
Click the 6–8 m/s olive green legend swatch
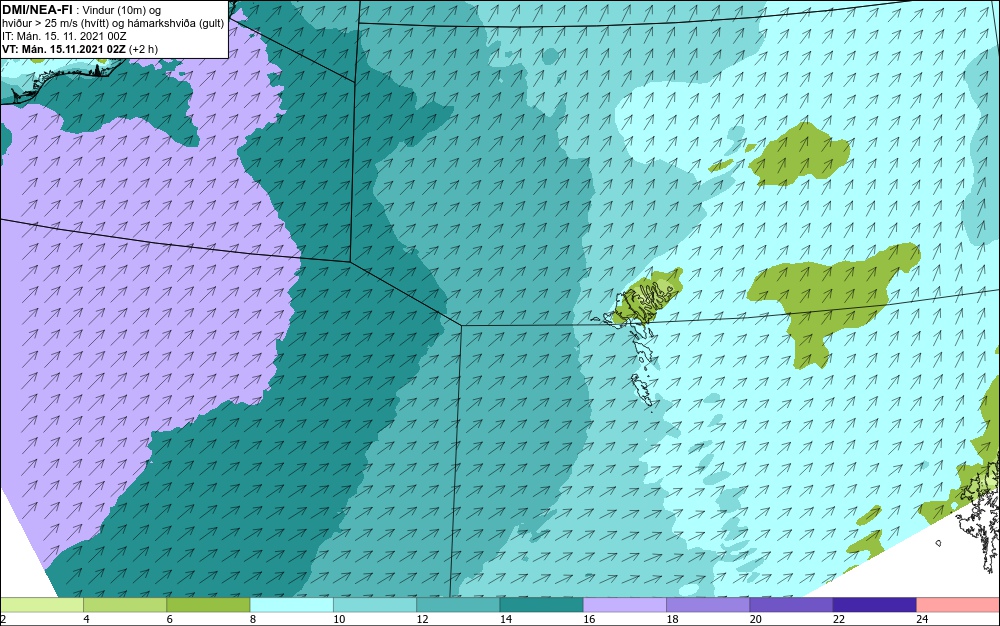209,604
